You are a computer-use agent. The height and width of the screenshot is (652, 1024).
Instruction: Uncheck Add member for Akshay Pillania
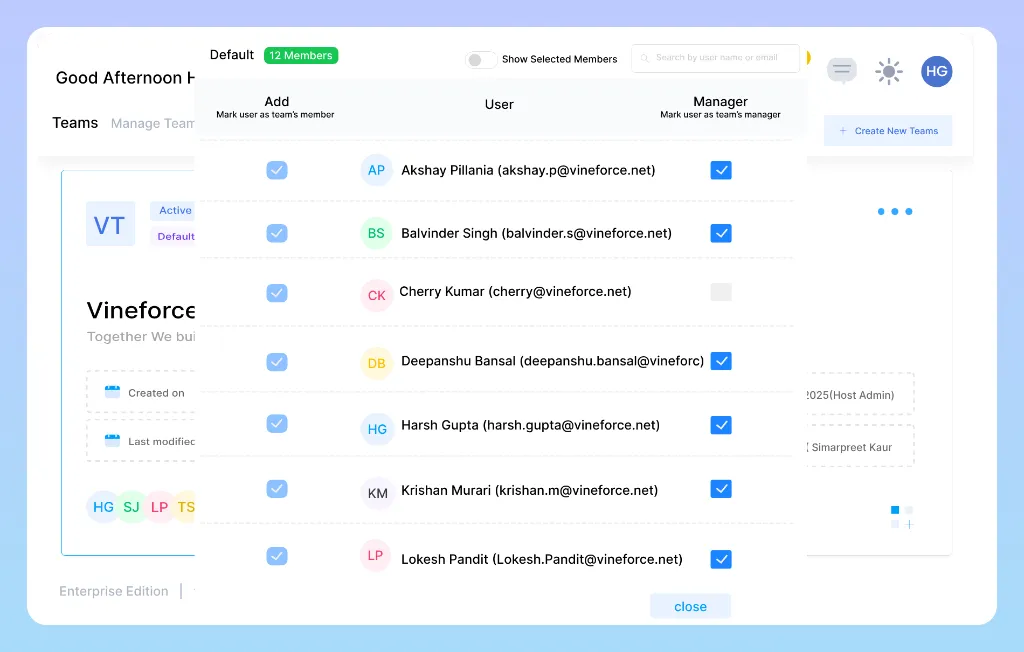[277, 171]
